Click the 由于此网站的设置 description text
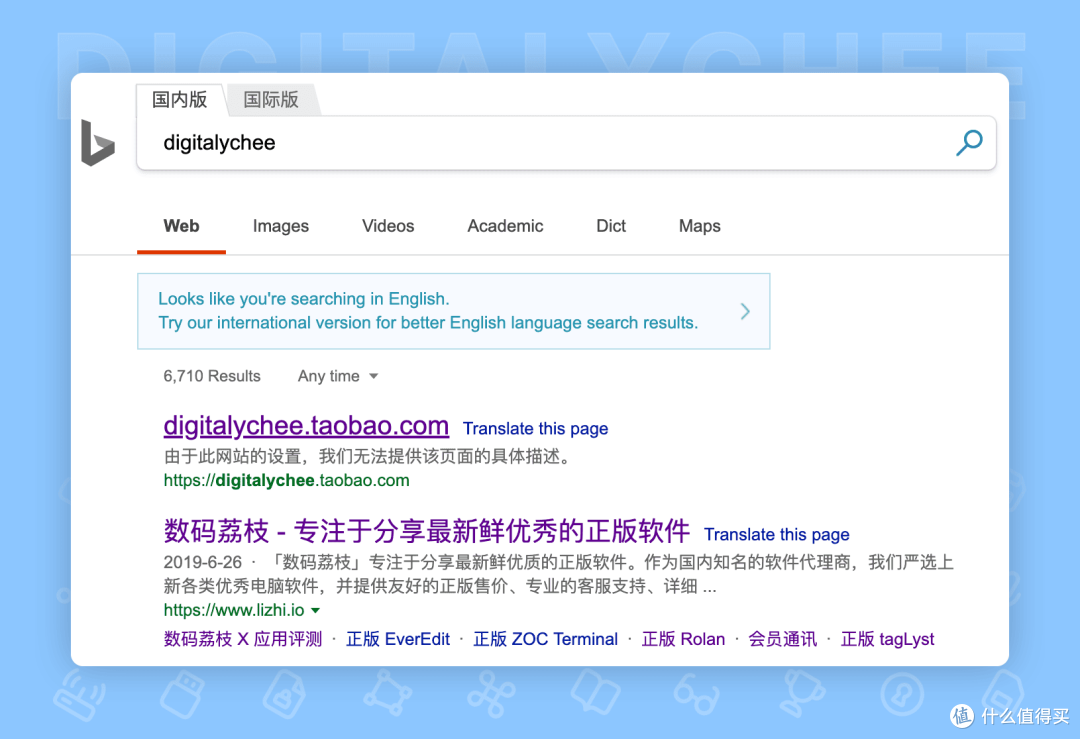Screen dimensions: 1080x739 (x=370, y=456)
